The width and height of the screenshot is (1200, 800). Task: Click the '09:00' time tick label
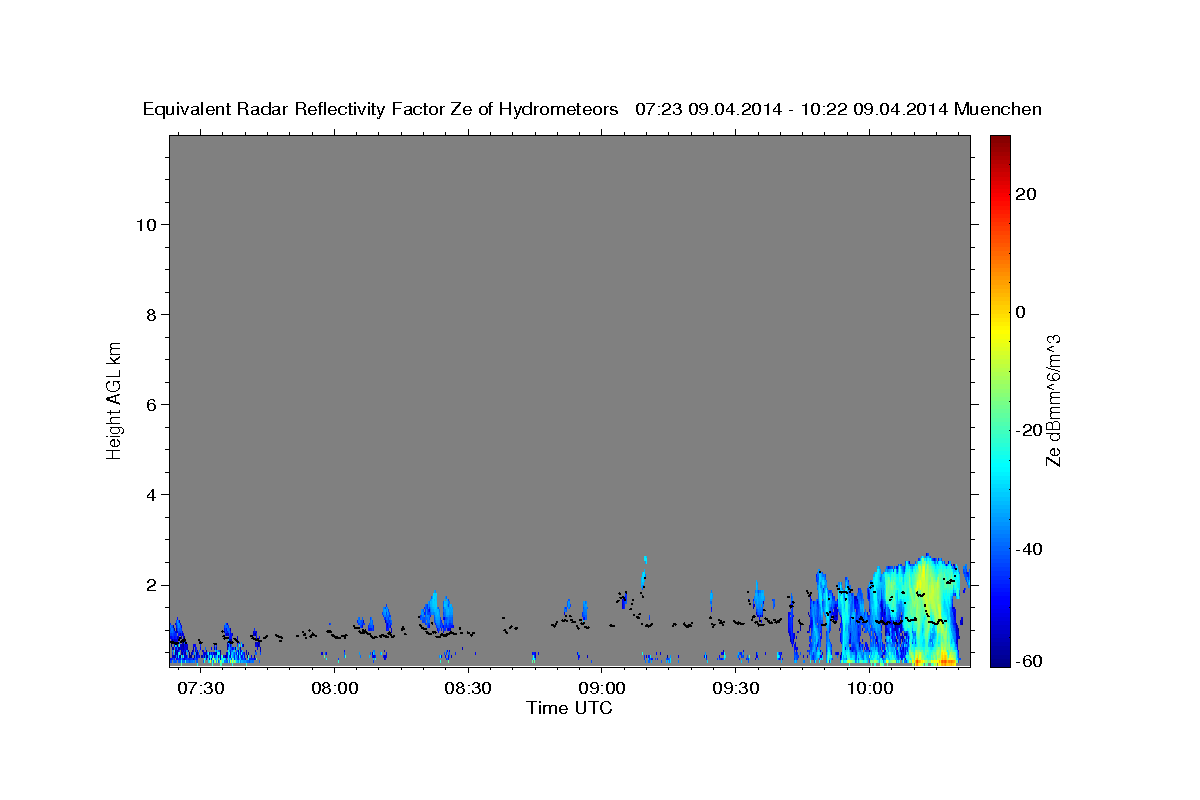602,689
